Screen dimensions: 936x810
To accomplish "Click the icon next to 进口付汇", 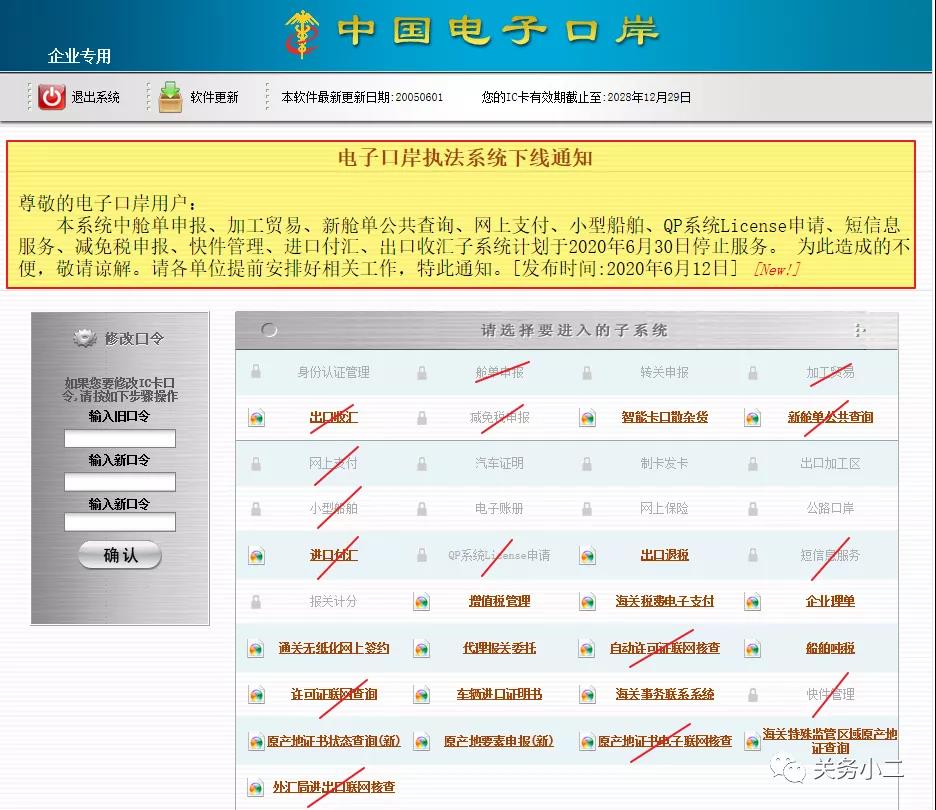I will [256, 556].
